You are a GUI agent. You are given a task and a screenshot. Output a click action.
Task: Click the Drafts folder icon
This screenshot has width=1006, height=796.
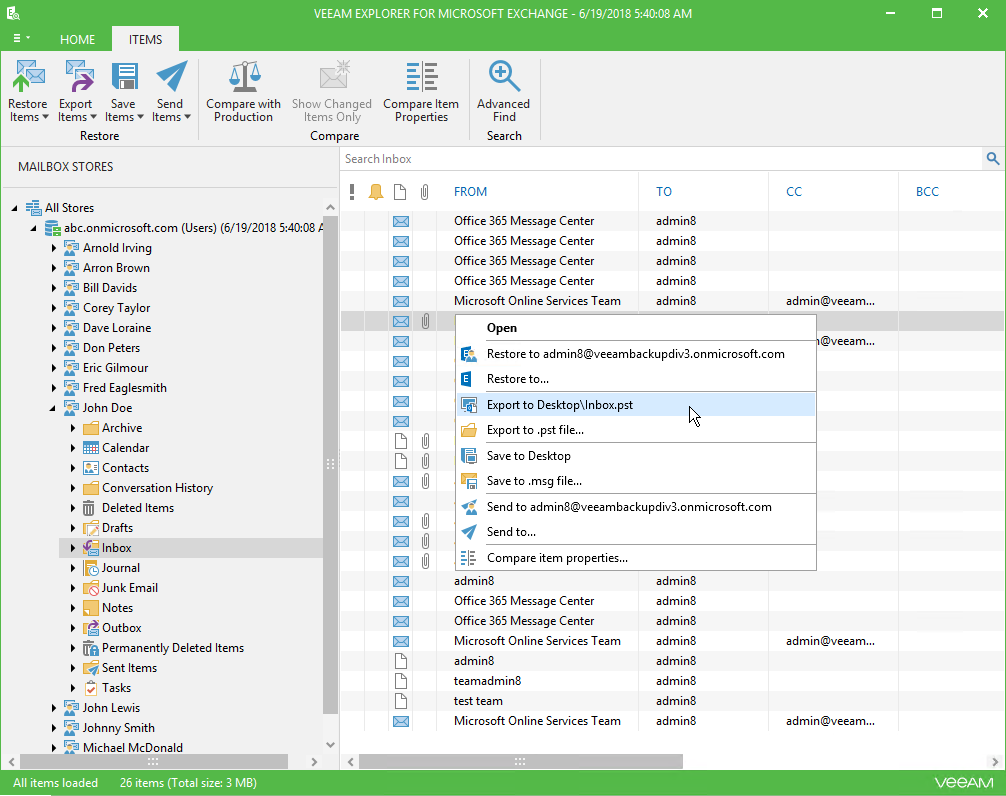[90, 528]
